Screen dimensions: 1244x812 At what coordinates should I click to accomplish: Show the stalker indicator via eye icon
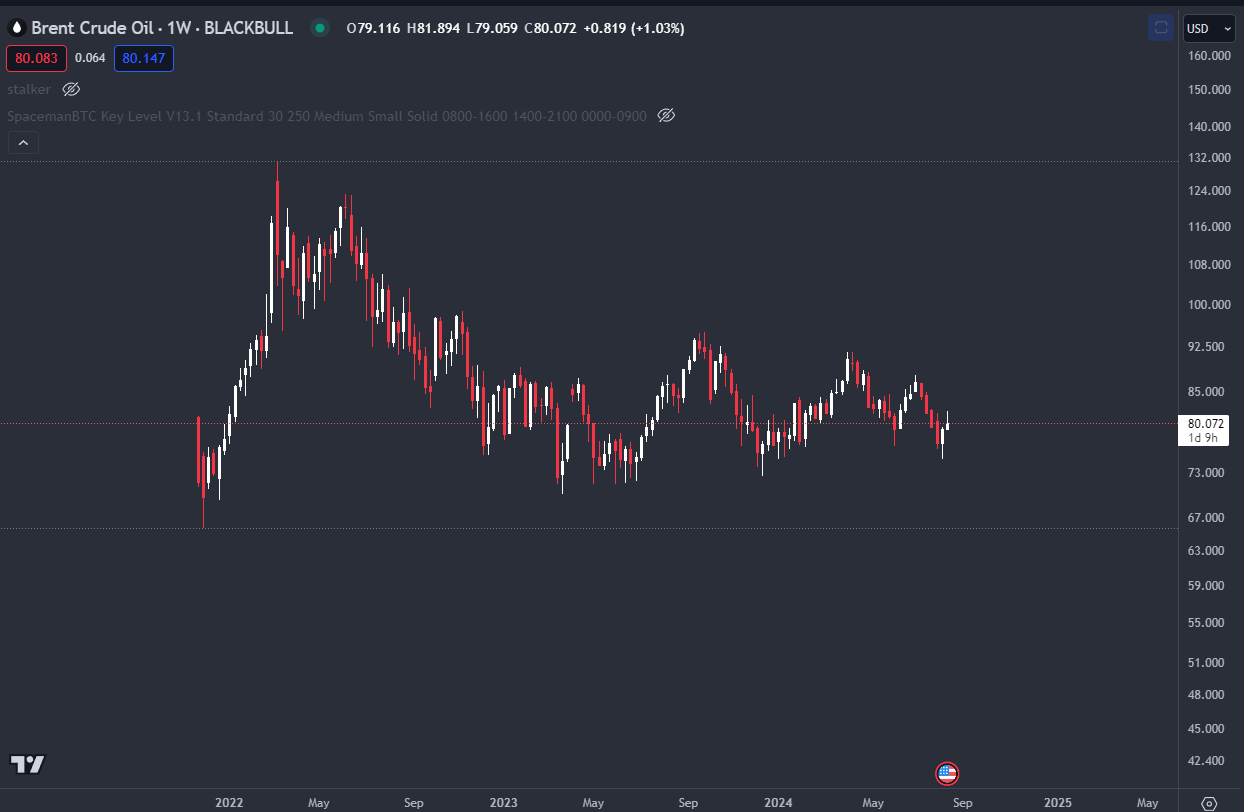(x=71, y=89)
